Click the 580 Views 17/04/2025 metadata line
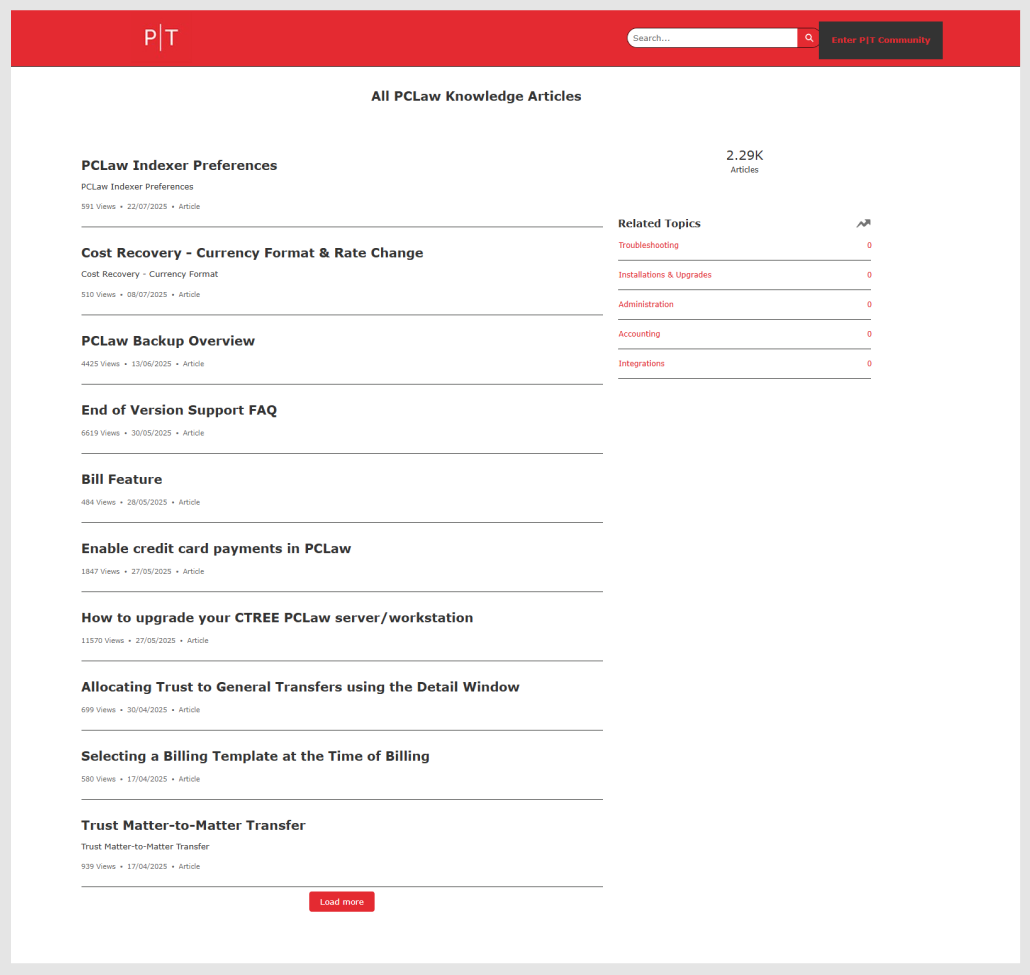Viewport: 1030px width, 975px height. 141,779
